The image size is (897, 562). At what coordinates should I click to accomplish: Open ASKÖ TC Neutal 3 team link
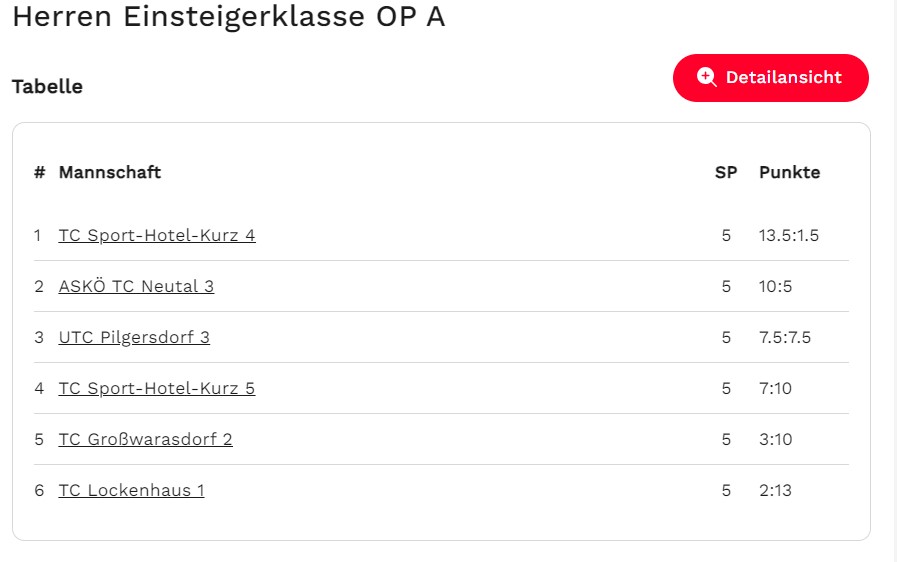click(x=136, y=286)
